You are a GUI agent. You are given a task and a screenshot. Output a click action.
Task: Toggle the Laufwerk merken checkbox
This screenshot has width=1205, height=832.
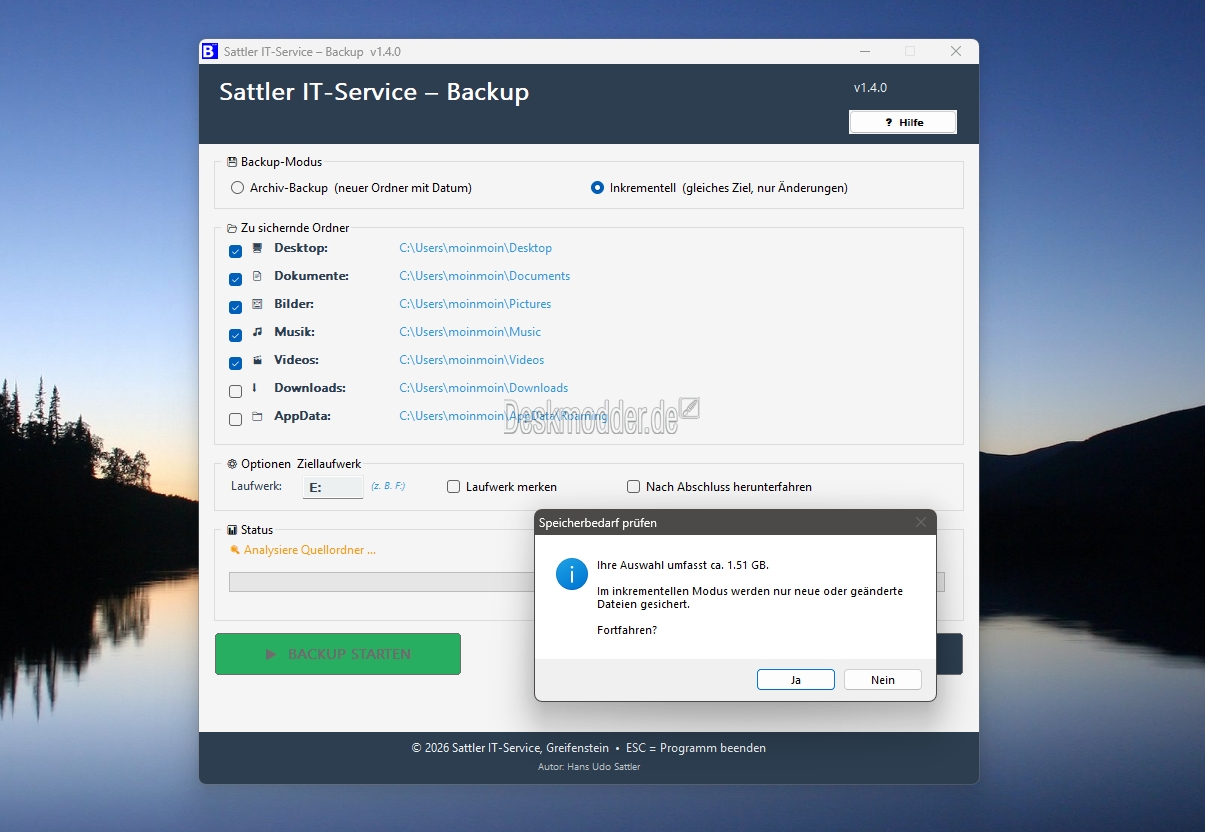453,487
